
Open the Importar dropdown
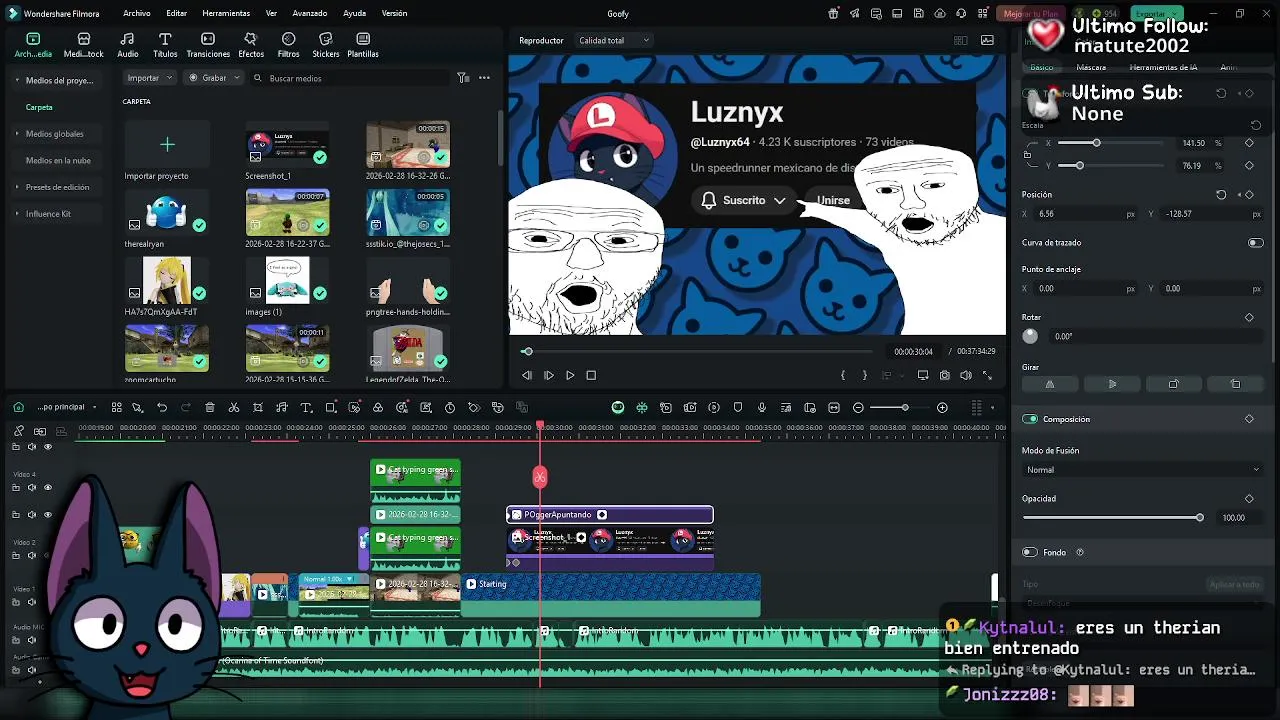click(x=150, y=78)
